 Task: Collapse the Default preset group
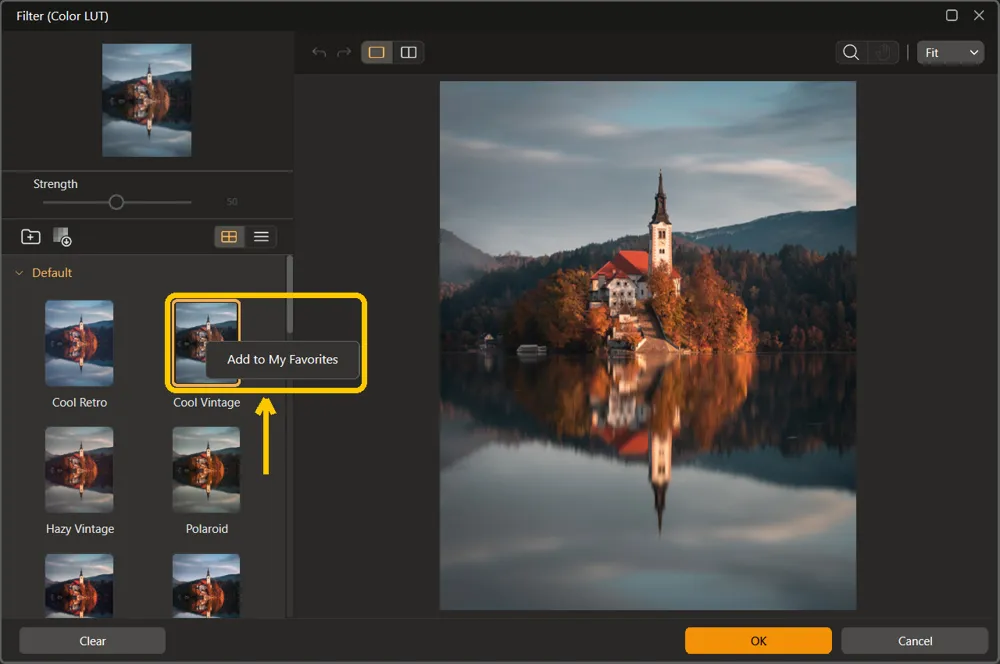[x=19, y=273]
